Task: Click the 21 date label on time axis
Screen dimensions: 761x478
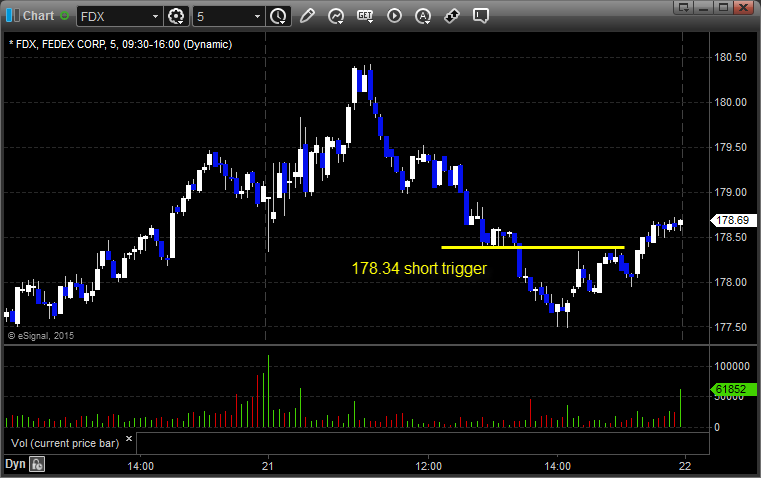Action: click(267, 466)
